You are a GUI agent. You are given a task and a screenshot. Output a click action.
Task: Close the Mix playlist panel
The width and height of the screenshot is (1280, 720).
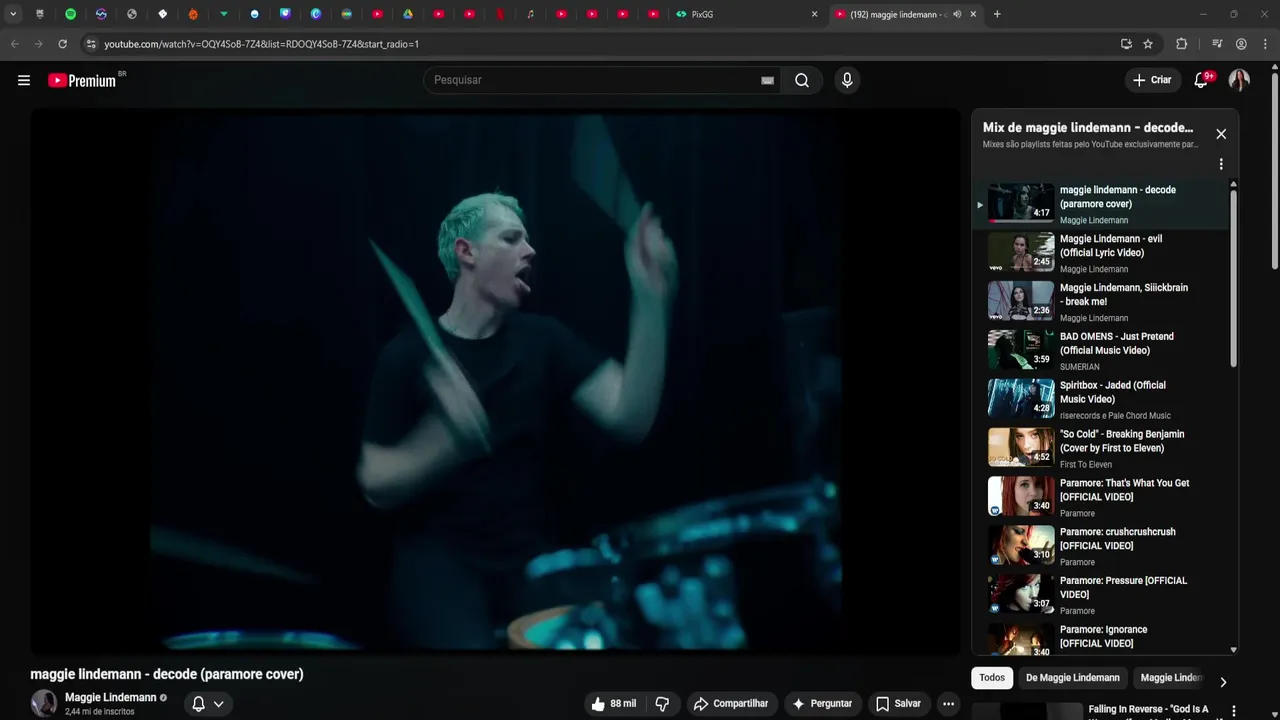tap(1221, 134)
